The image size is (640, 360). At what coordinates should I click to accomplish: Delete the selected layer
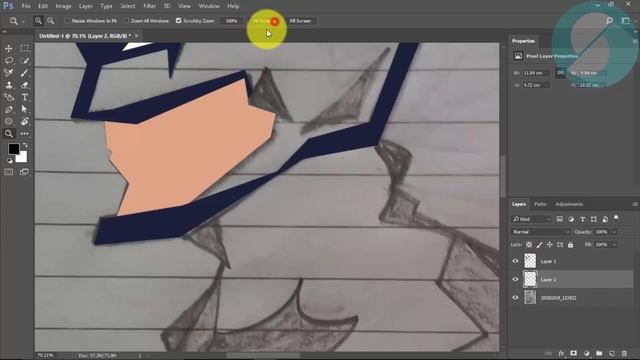coord(624,353)
